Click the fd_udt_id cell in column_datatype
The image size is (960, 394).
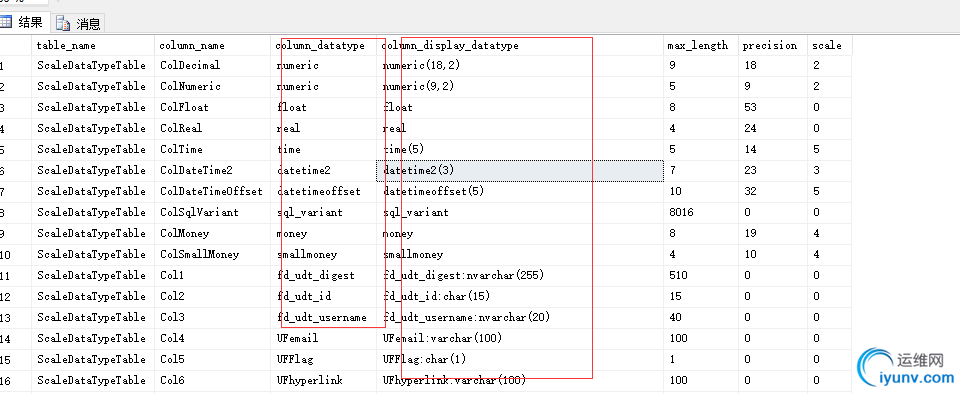[x=324, y=296]
